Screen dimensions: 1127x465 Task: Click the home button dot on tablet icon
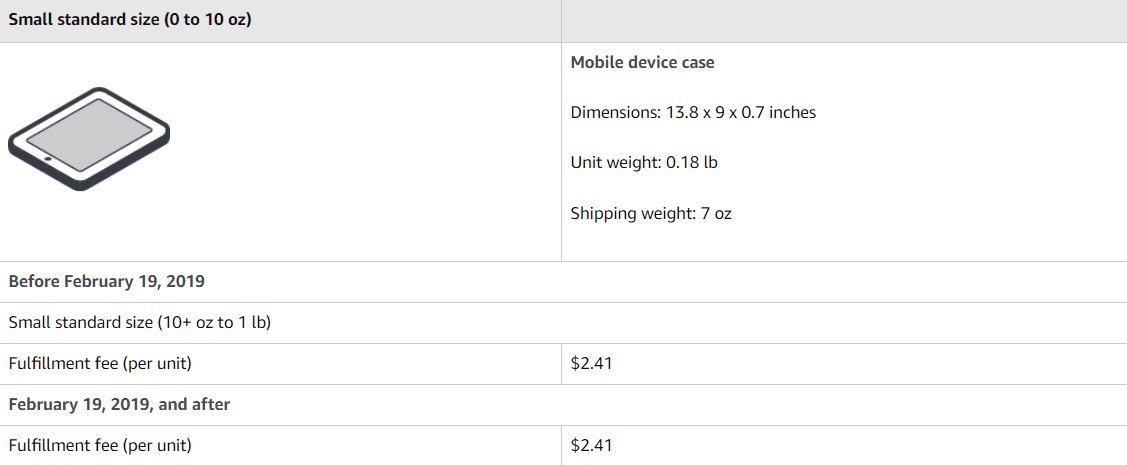(x=47, y=158)
